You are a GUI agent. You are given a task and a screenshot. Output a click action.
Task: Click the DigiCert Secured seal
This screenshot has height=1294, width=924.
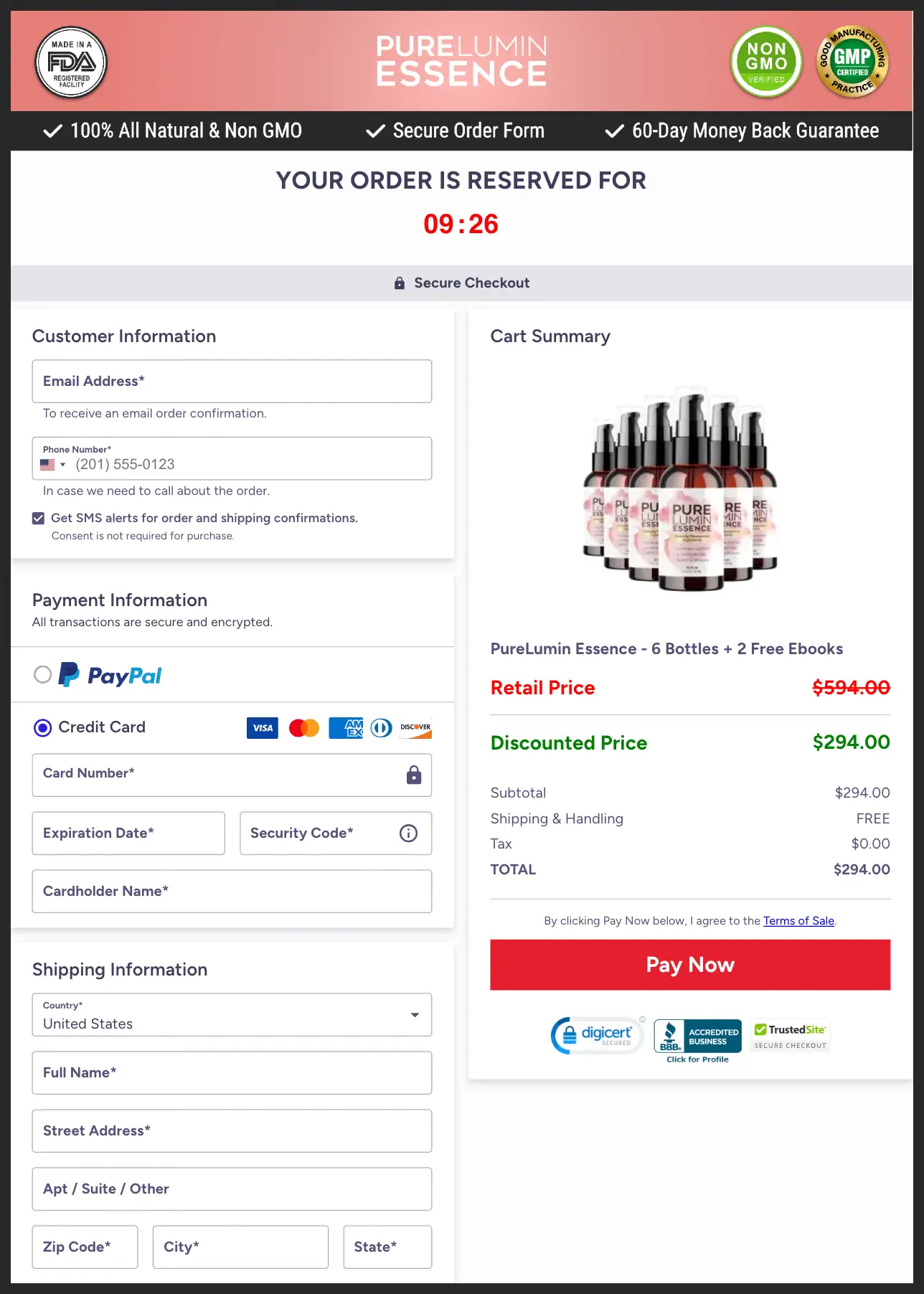597,1035
